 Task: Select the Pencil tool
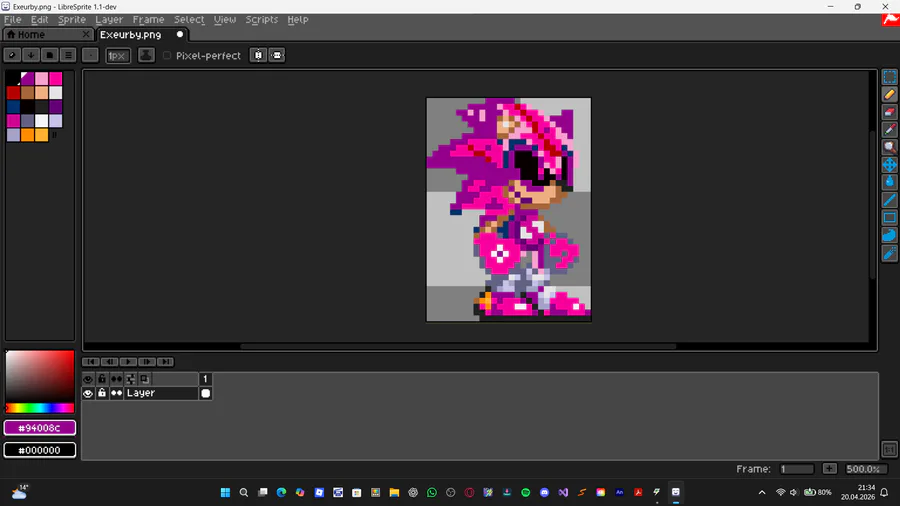[x=889, y=95]
